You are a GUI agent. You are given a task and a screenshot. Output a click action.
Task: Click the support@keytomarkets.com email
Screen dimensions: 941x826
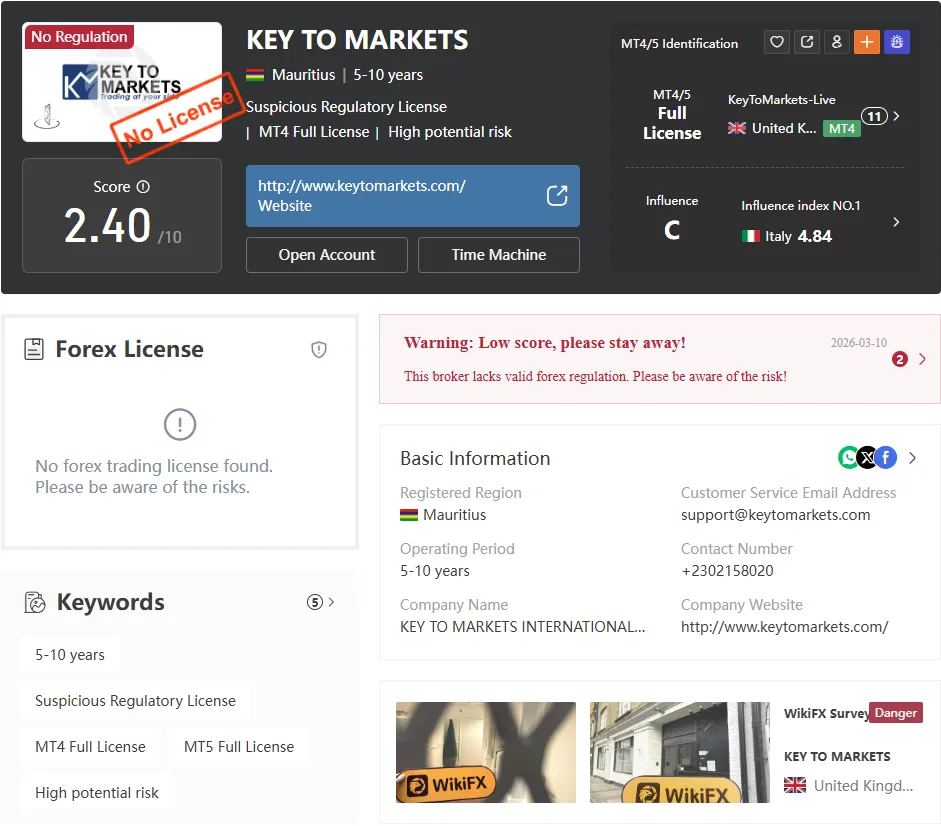[x=775, y=515]
